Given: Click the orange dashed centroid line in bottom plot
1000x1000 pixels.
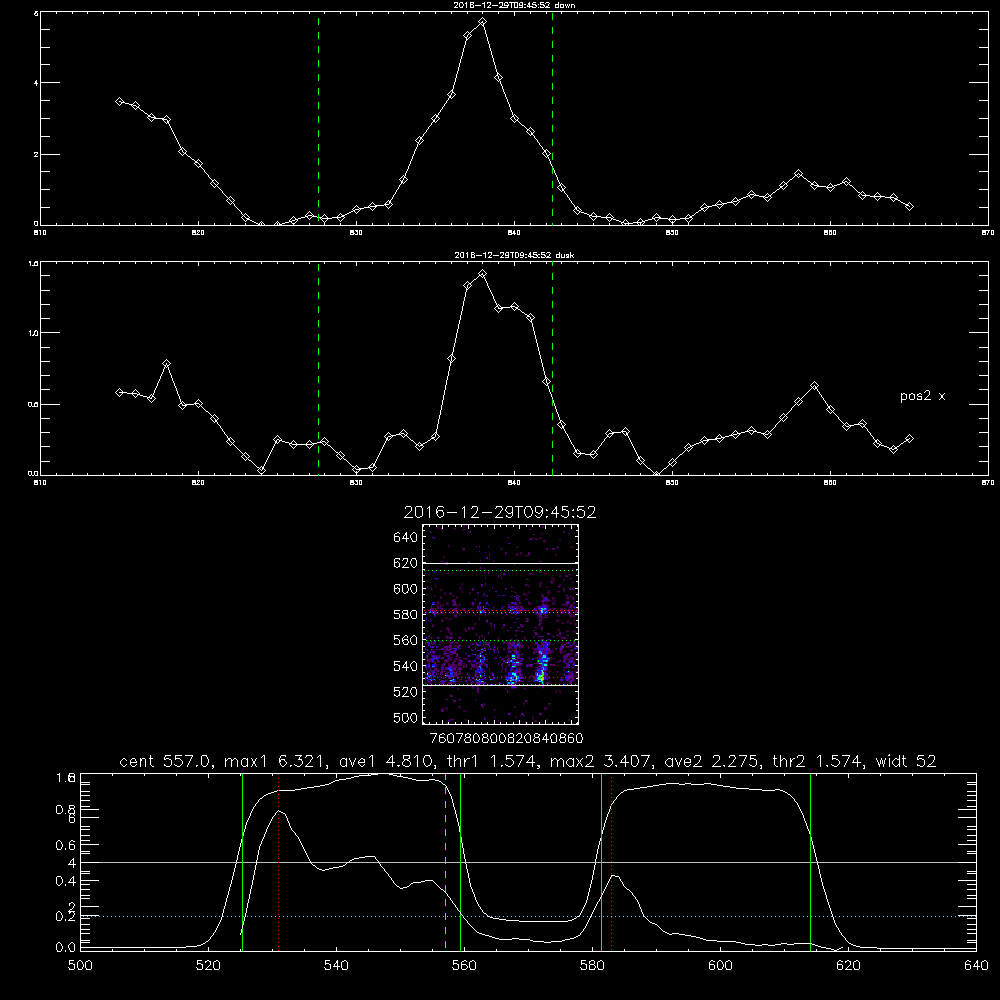Looking at the screenshot, I should (445, 861).
